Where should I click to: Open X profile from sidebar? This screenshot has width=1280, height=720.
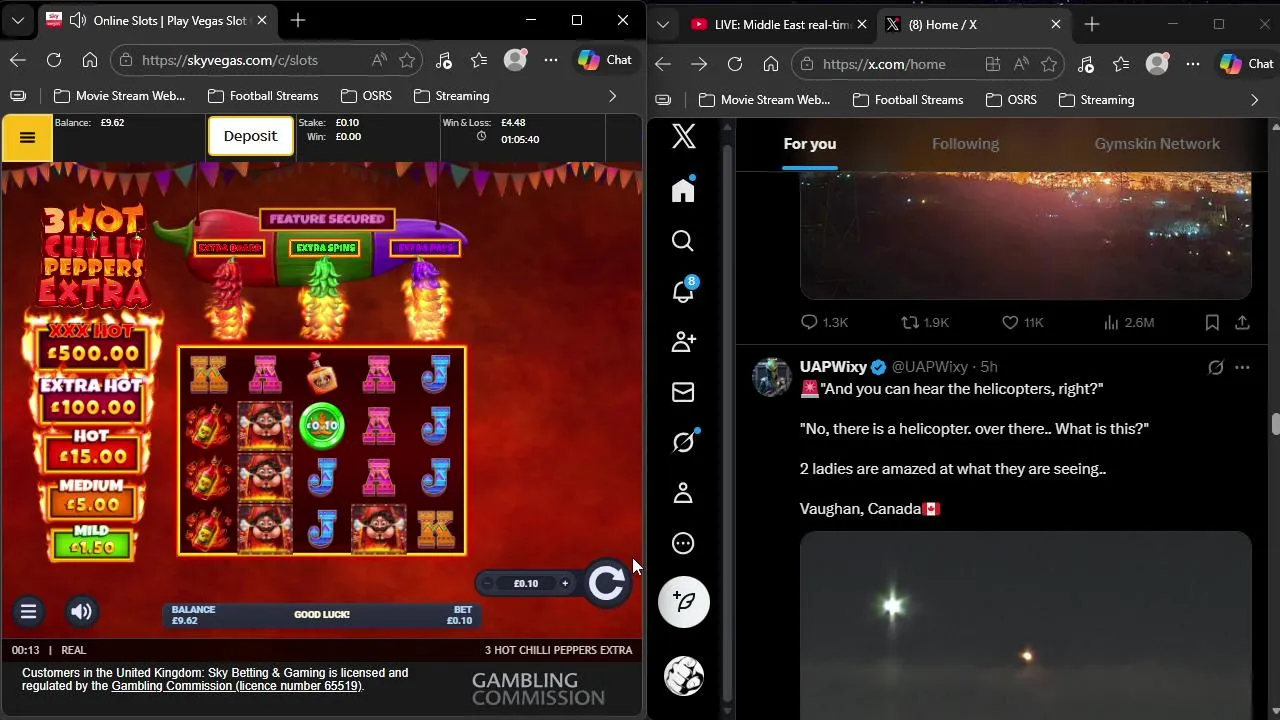click(x=683, y=493)
